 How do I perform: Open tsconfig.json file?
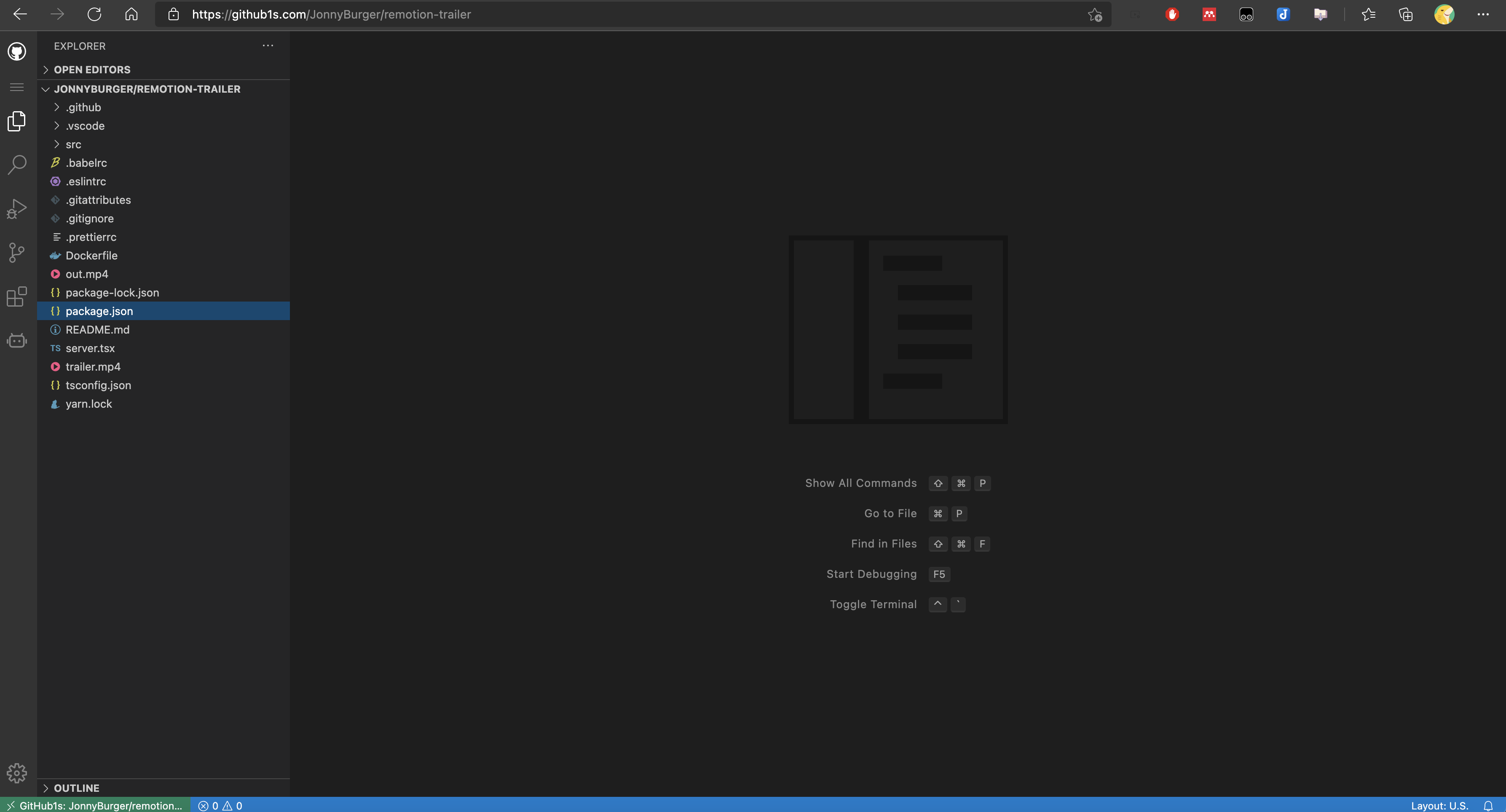[163, 385]
